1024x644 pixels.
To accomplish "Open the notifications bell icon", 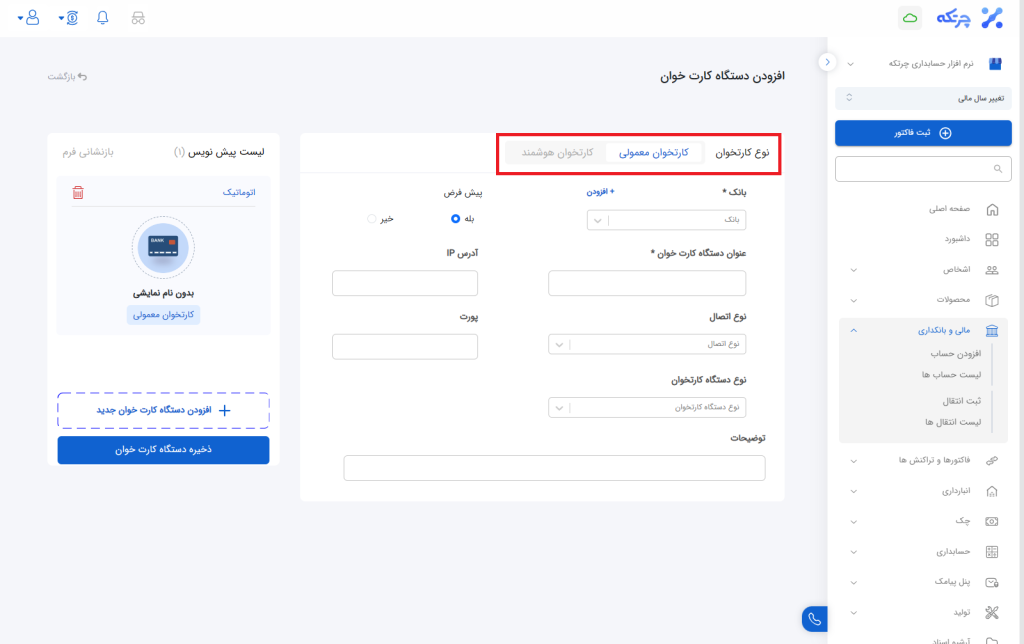I will [x=103, y=18].
